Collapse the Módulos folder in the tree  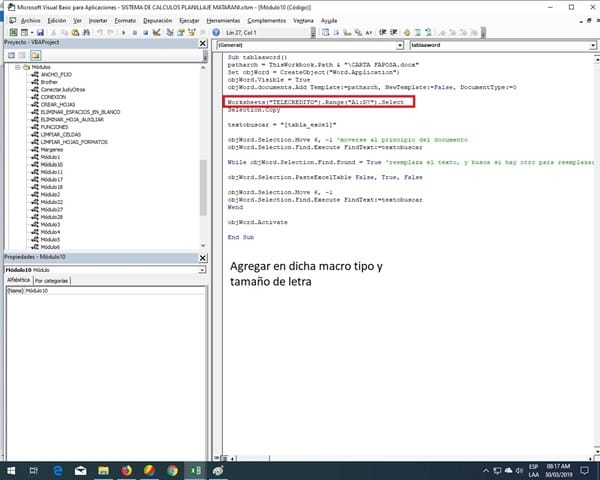click(18, 69)
